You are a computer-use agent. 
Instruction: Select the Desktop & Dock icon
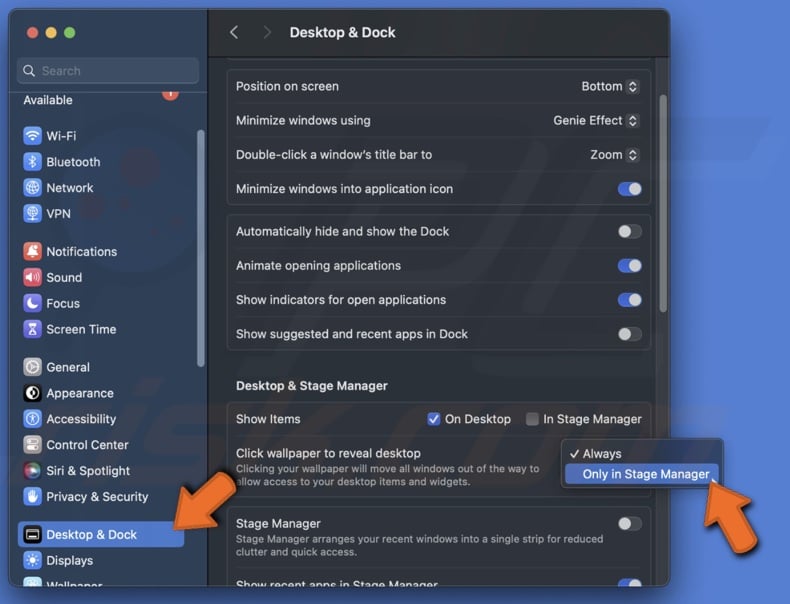coord(32,534)
